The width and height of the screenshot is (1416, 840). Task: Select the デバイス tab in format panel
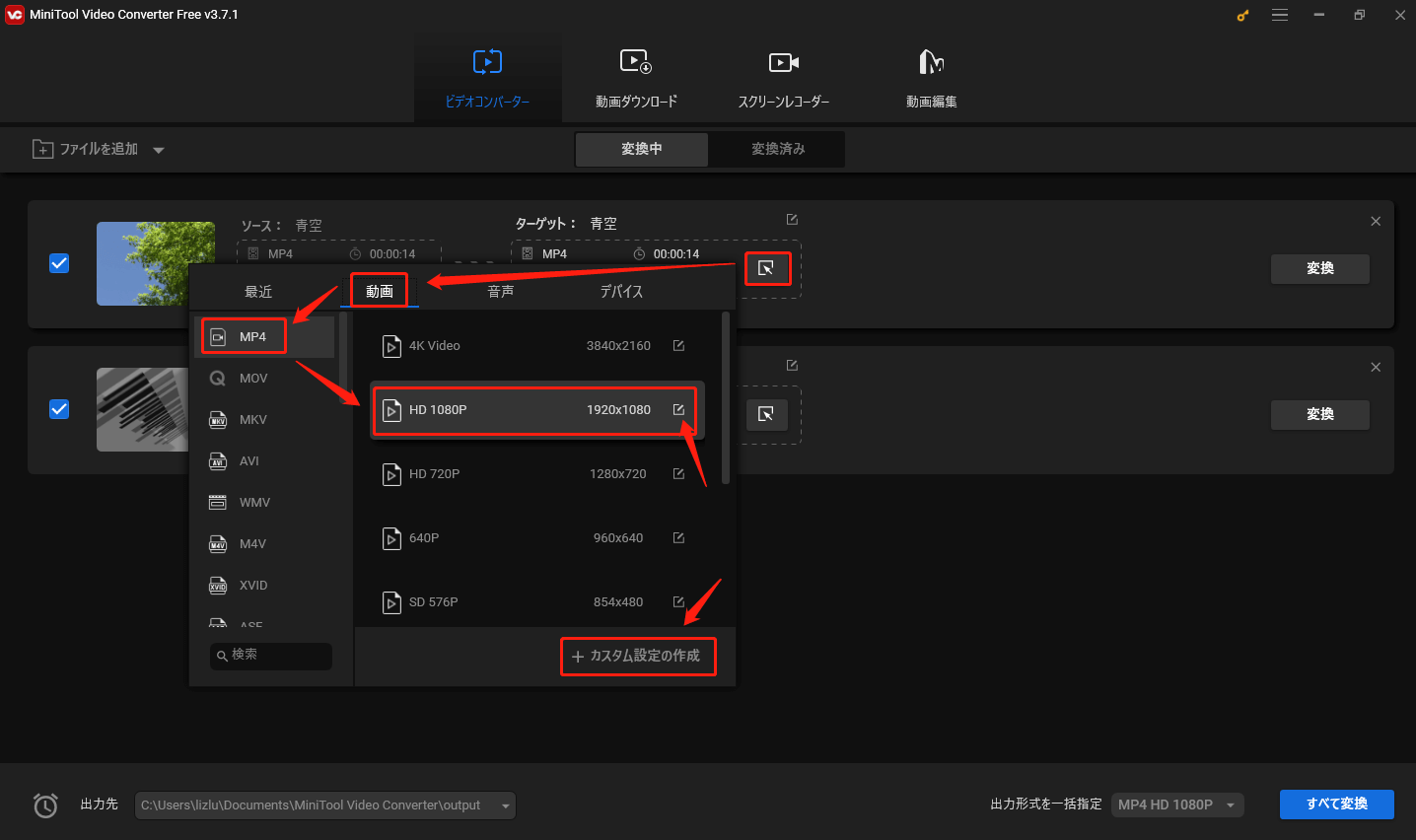point(621,291)
